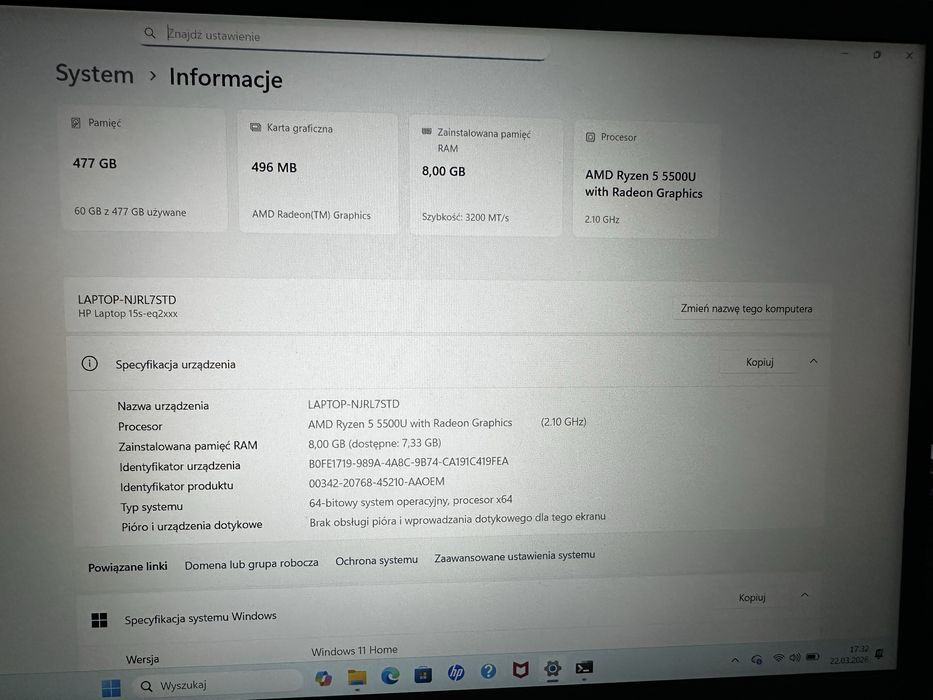Open the Zainstalowana pamięć RAM card

(486, 177)
